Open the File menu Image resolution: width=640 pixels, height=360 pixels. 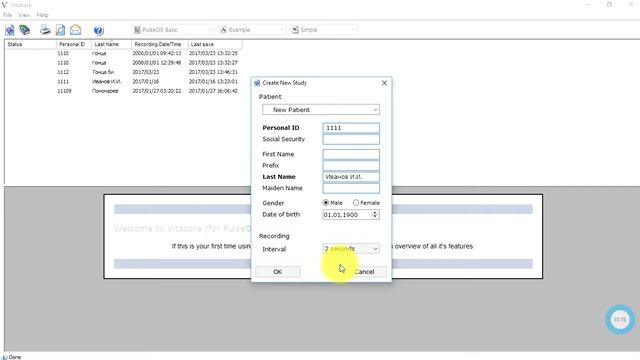(7, 15)
